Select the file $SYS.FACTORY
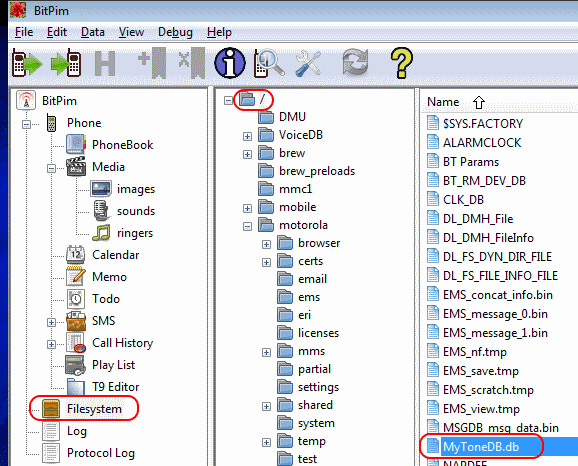Viewport: 578px width, 466px height. (x=483, y=124)
